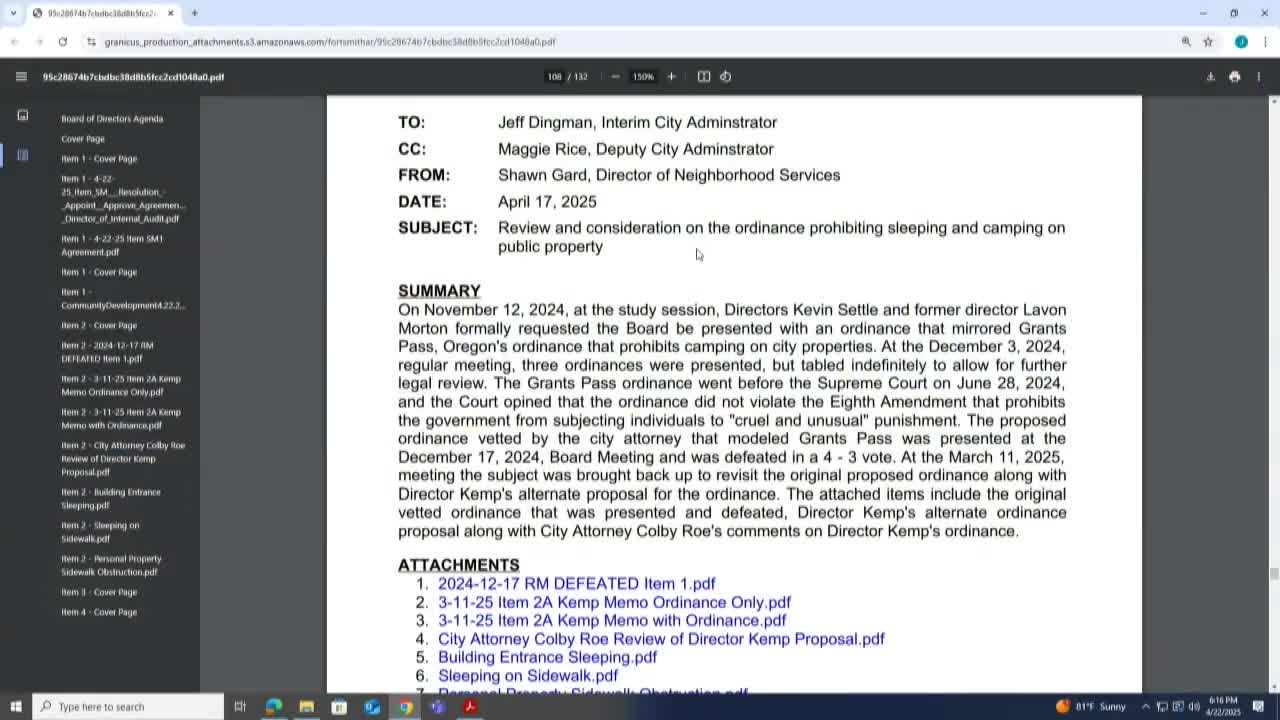Open Board of Directors Agenda outline entry
The width and height of the screenshot is (1280, 720).
pos(112,119)
